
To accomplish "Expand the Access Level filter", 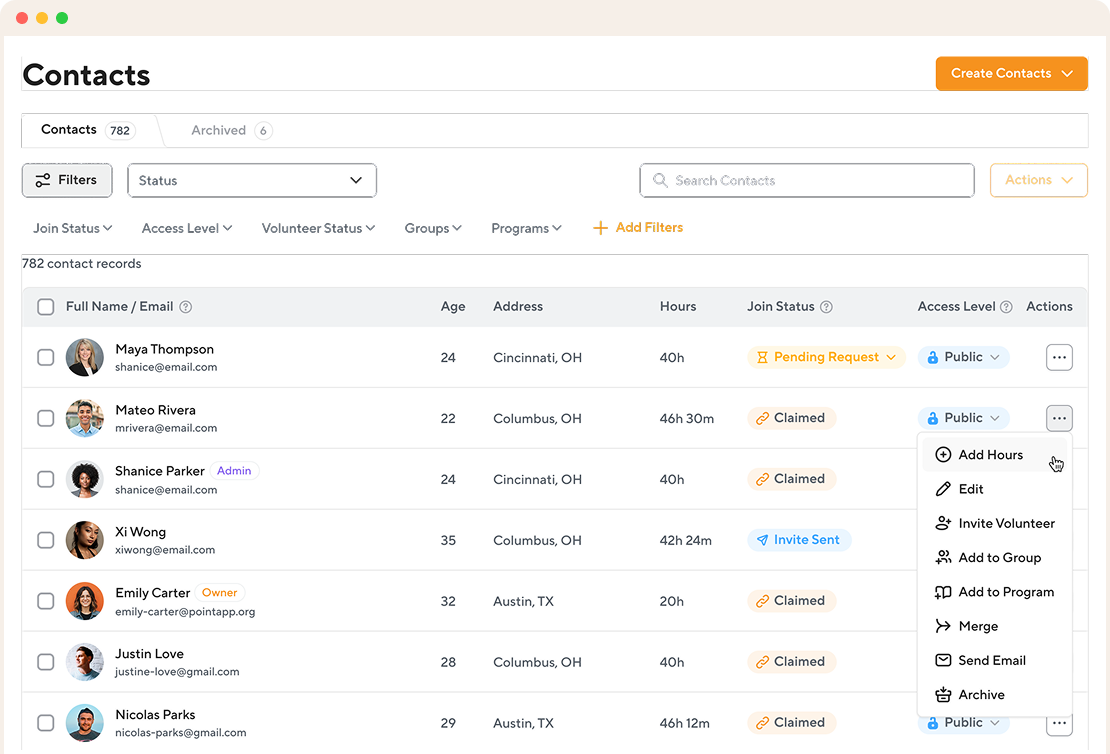I will 187,228.
